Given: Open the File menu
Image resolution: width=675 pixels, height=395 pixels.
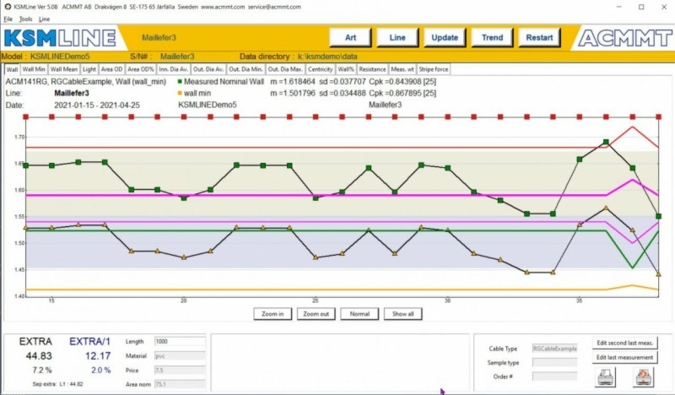Looking at the screenshot, I should 8,19.
